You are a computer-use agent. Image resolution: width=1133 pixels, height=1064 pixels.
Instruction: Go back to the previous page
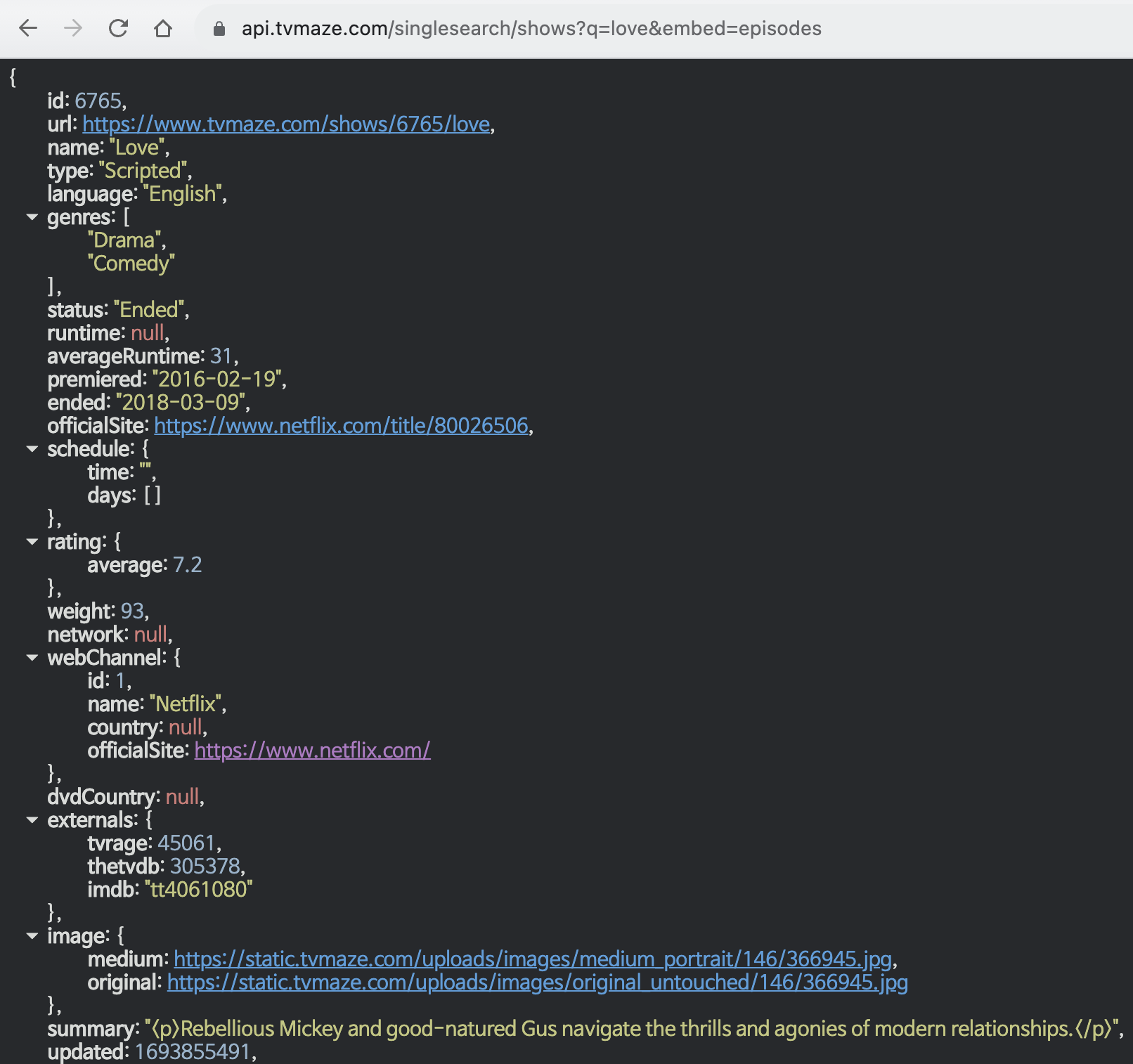point(28,28)
